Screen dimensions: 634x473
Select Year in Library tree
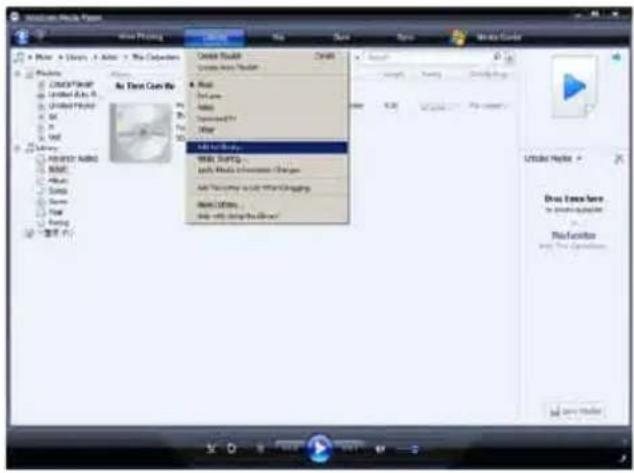[x=56, y=212]
